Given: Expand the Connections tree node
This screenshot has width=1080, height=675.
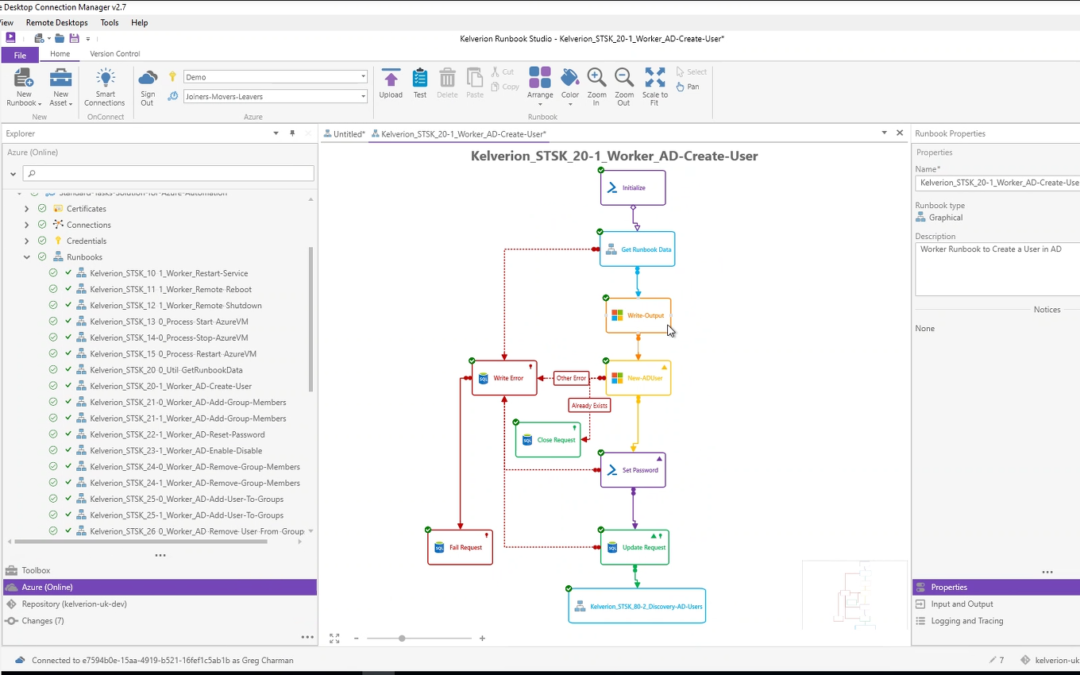Looking at the screenshot, I should [x=26, y=225].
